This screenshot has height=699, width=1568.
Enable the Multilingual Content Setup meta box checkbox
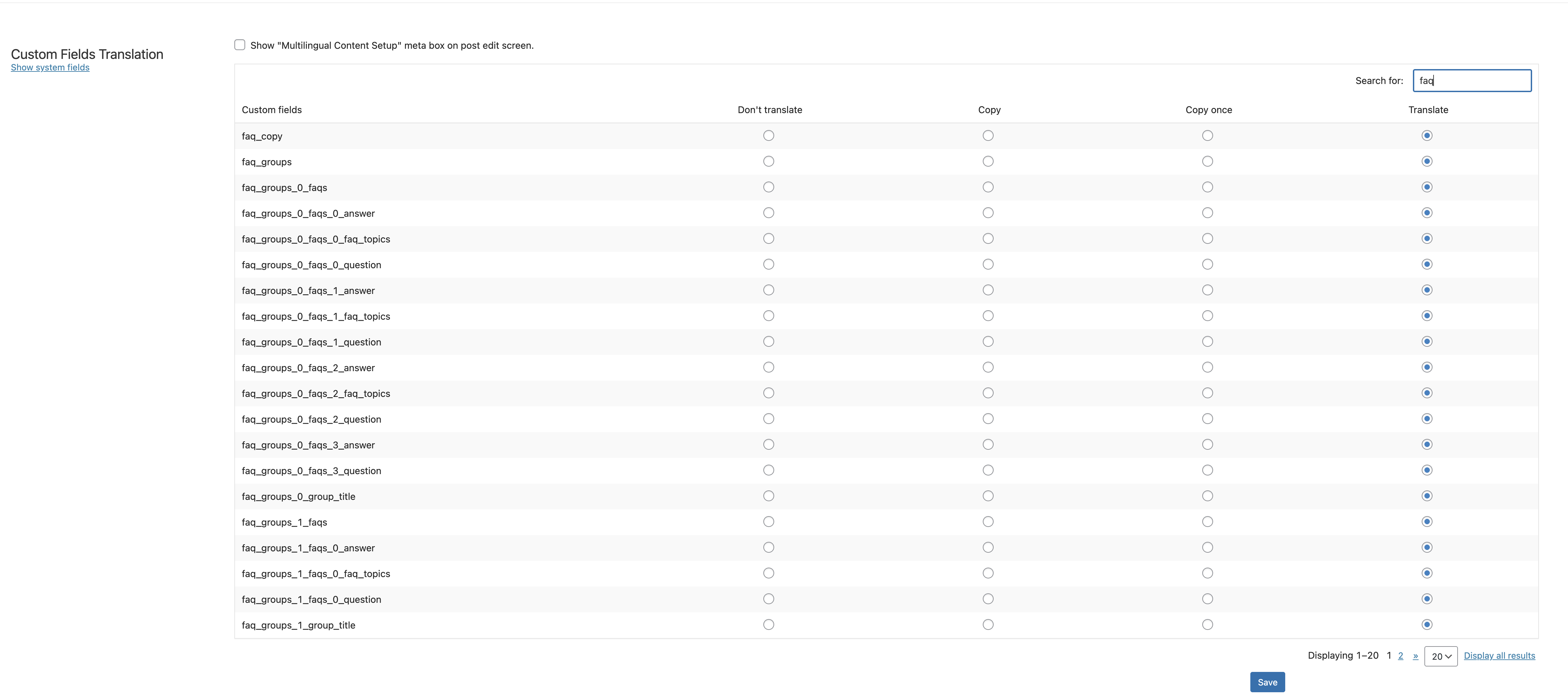(x=240, y=45)
